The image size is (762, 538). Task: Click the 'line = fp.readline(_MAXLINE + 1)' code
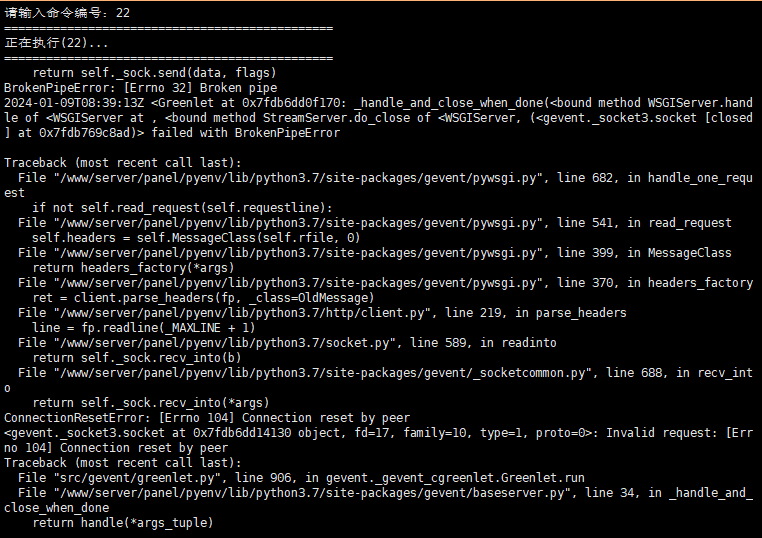(x=144, y=328)
